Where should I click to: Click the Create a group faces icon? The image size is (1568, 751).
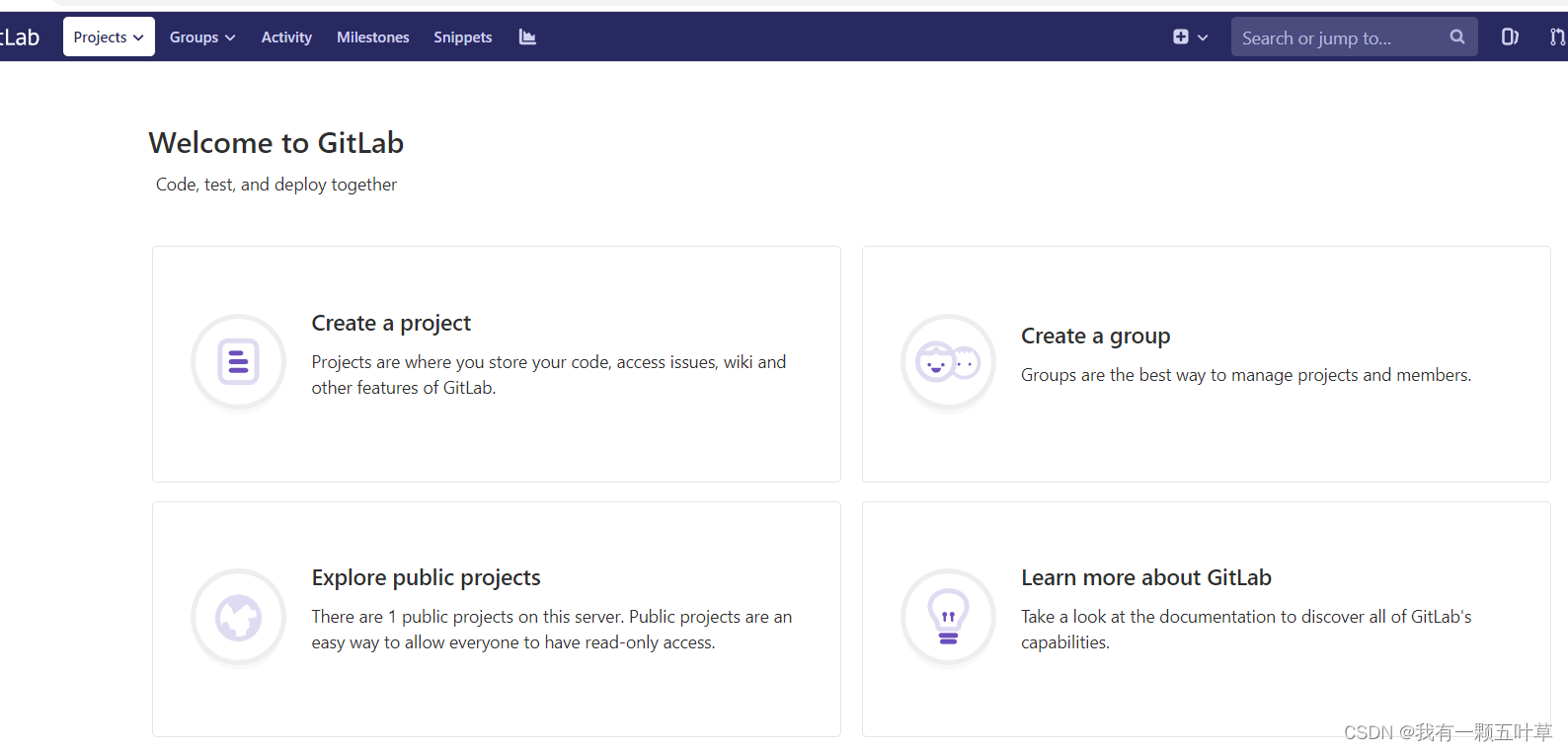pos(948,361)
